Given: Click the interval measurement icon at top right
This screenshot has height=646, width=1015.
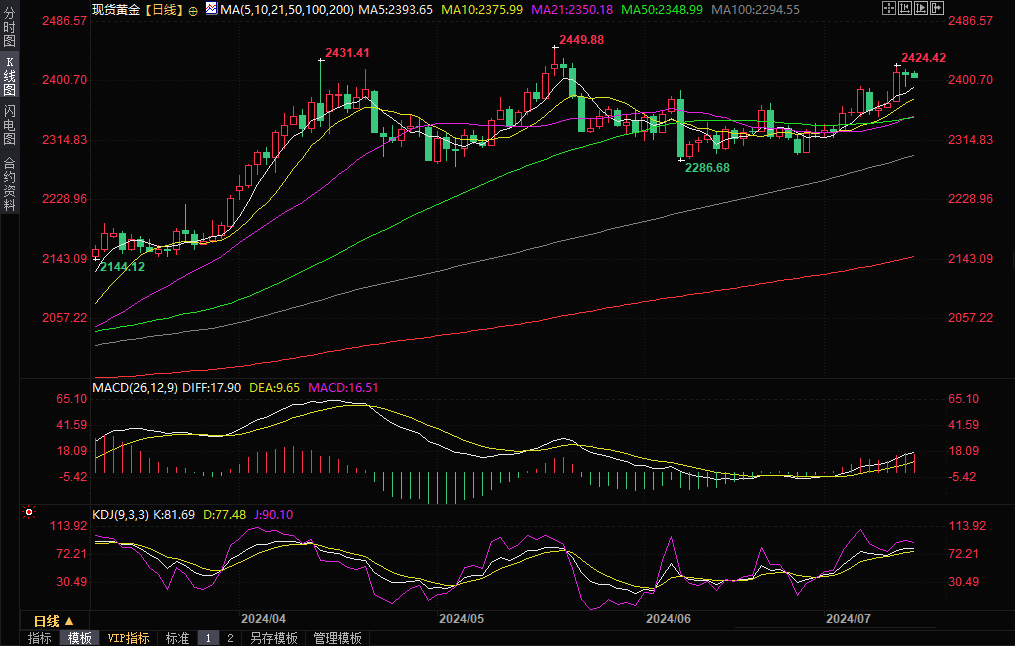Looking at the screenshot, I should pyautogui.click(x=905, y=8).
